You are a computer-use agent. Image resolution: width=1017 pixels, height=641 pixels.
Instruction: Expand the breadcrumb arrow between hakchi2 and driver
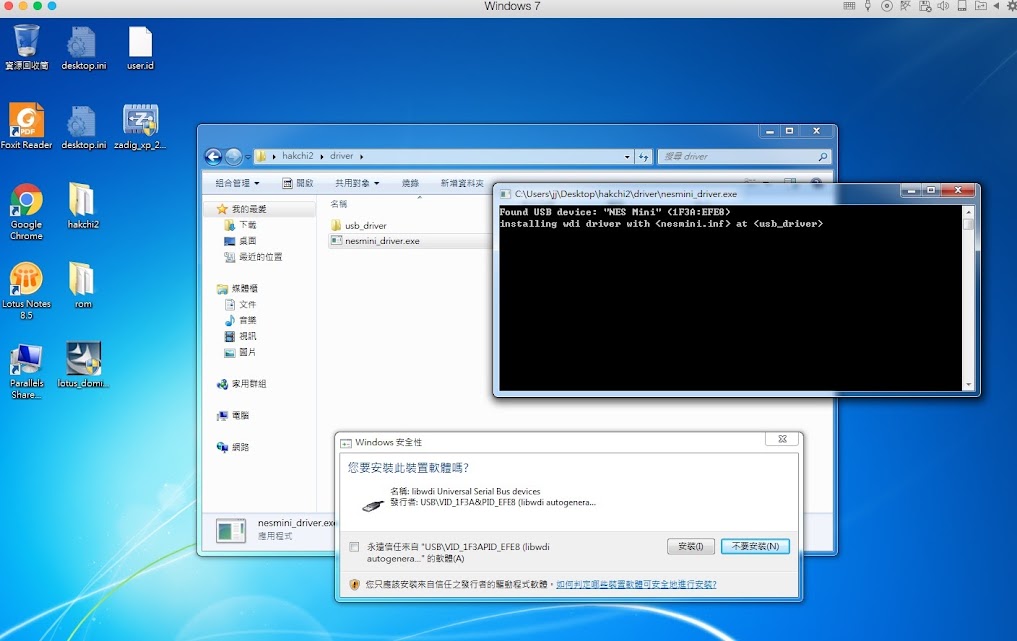(322, 156)
